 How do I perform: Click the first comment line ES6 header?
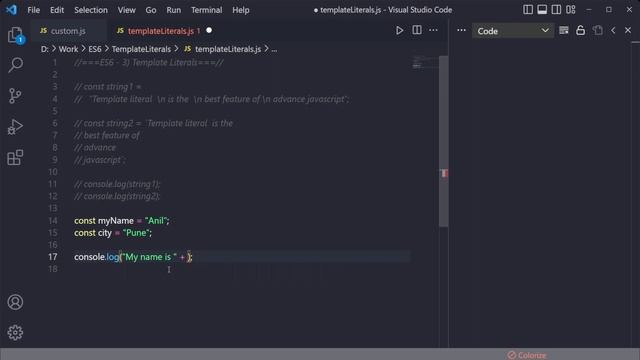coord(149,63)
